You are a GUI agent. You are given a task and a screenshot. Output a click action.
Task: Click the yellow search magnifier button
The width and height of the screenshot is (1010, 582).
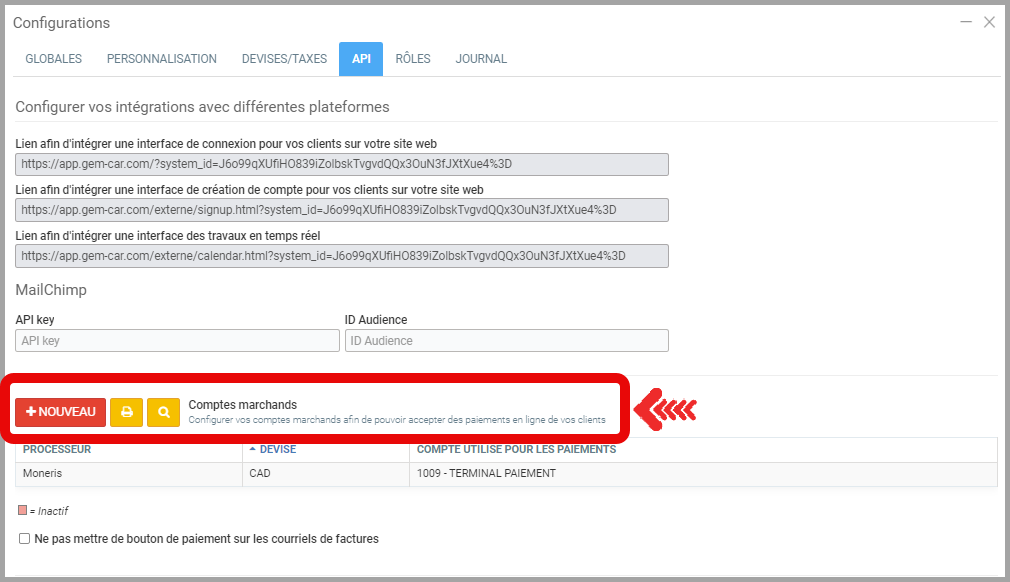coord(163,412)
